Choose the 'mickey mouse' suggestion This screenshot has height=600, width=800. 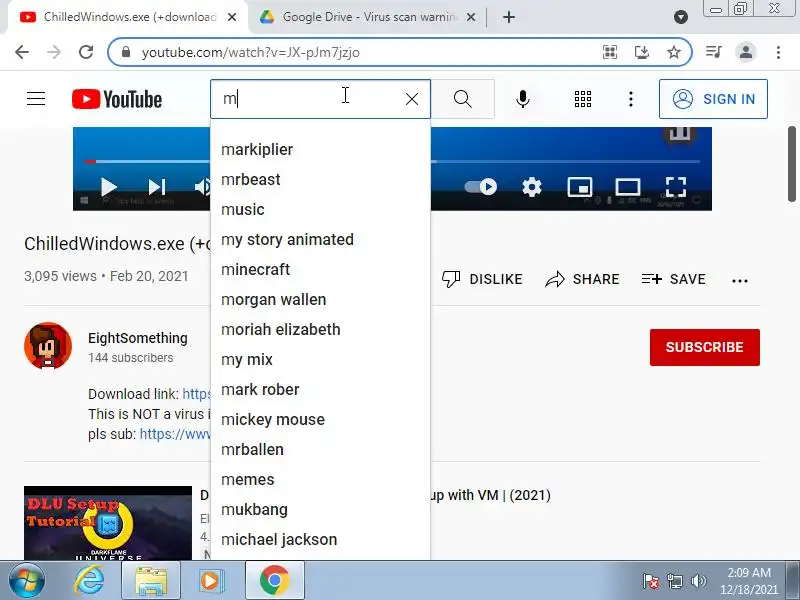click(320, 419)
